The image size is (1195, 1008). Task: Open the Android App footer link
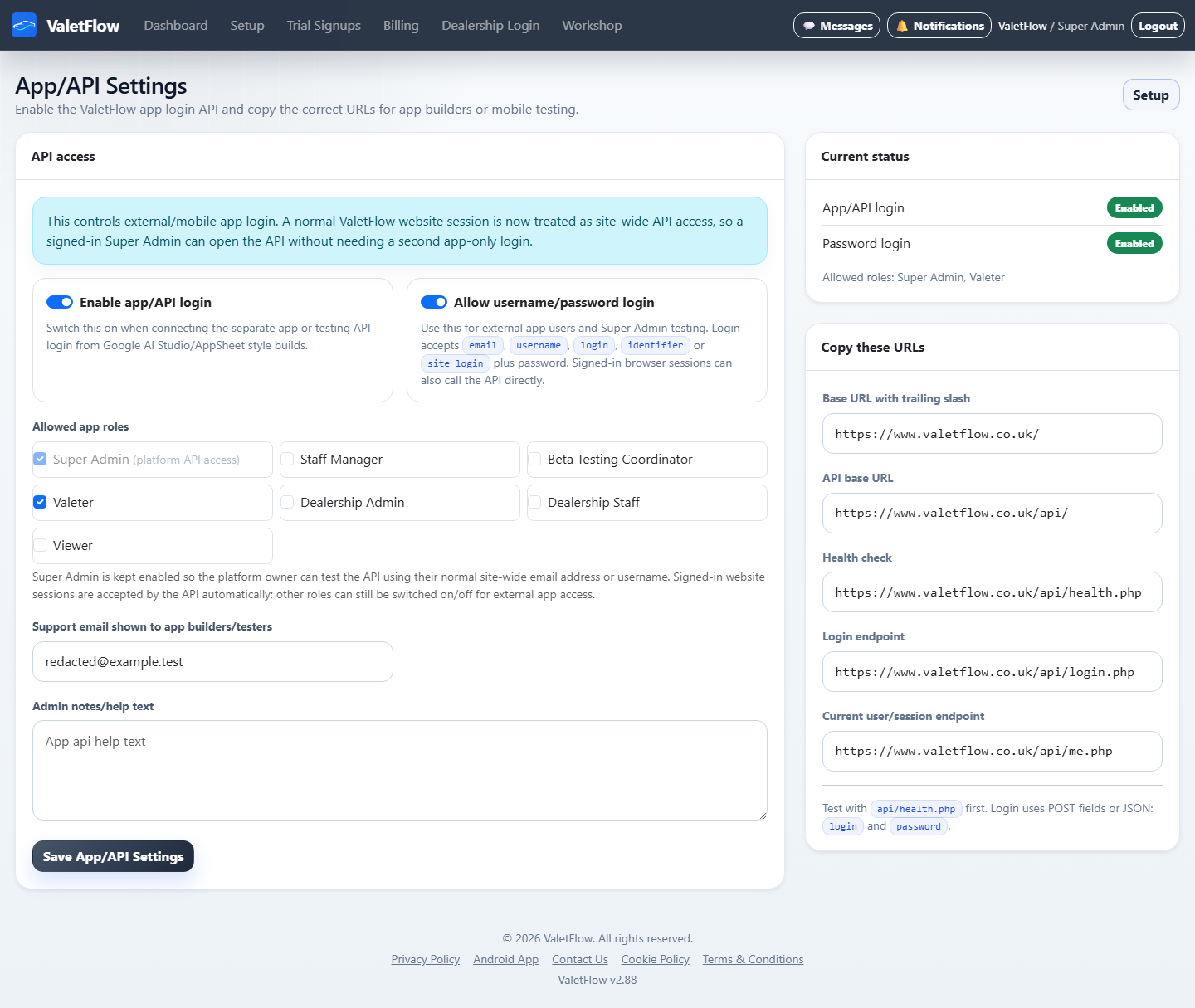pyautogui.click(x=506, y=959)
